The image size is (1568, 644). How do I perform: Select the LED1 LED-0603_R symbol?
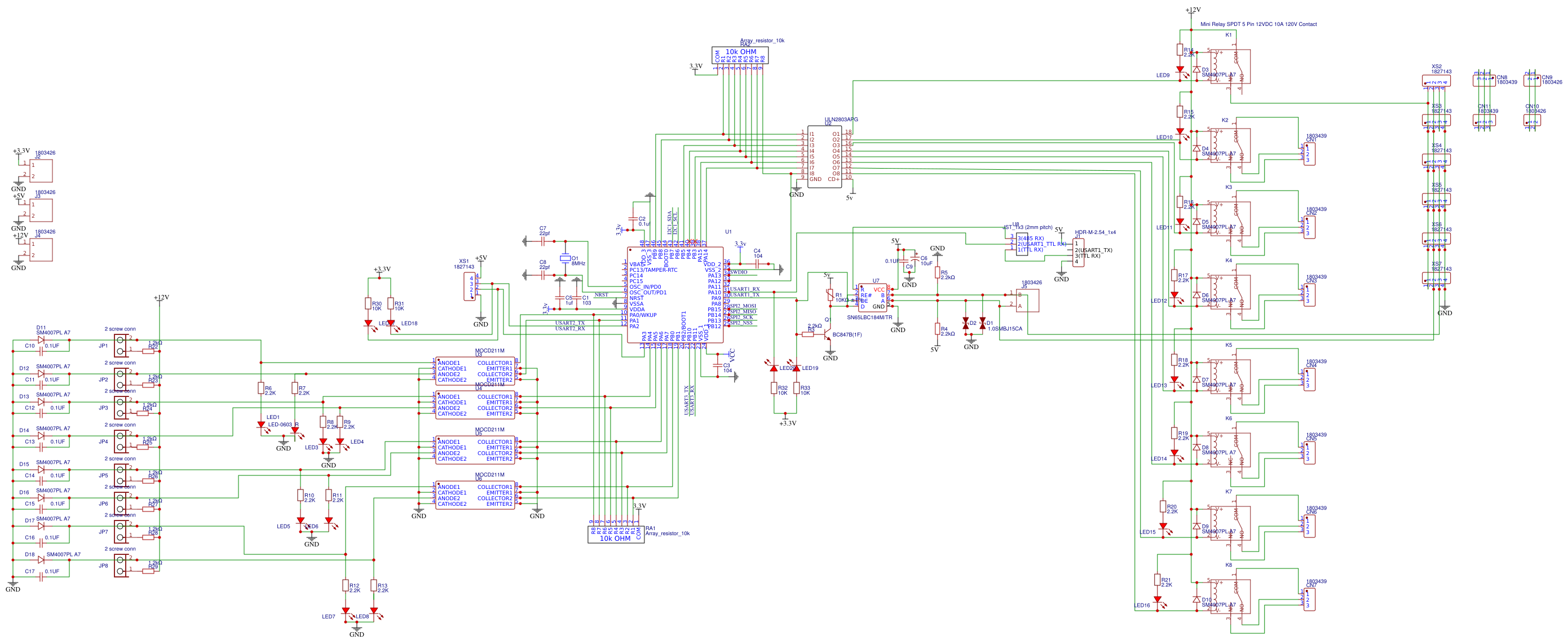pyautogui.click(x=261, y=425)
